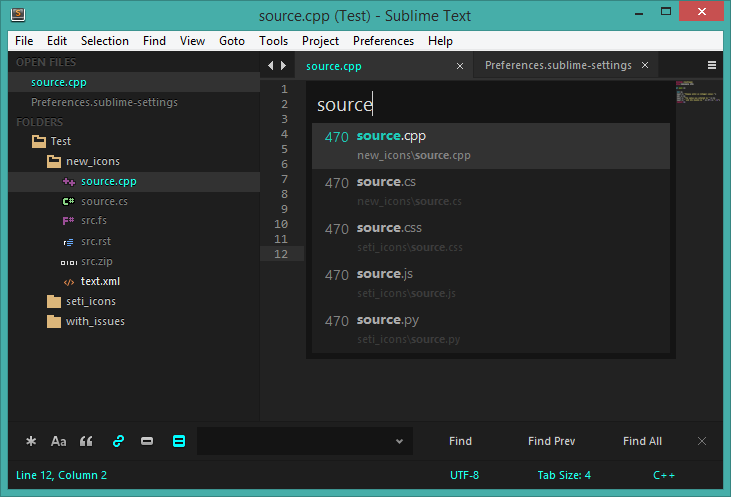Change the C++ syntax in status bar
This screenshot has width=731, height=497.
pyautogui.click(x=664, y=475)
